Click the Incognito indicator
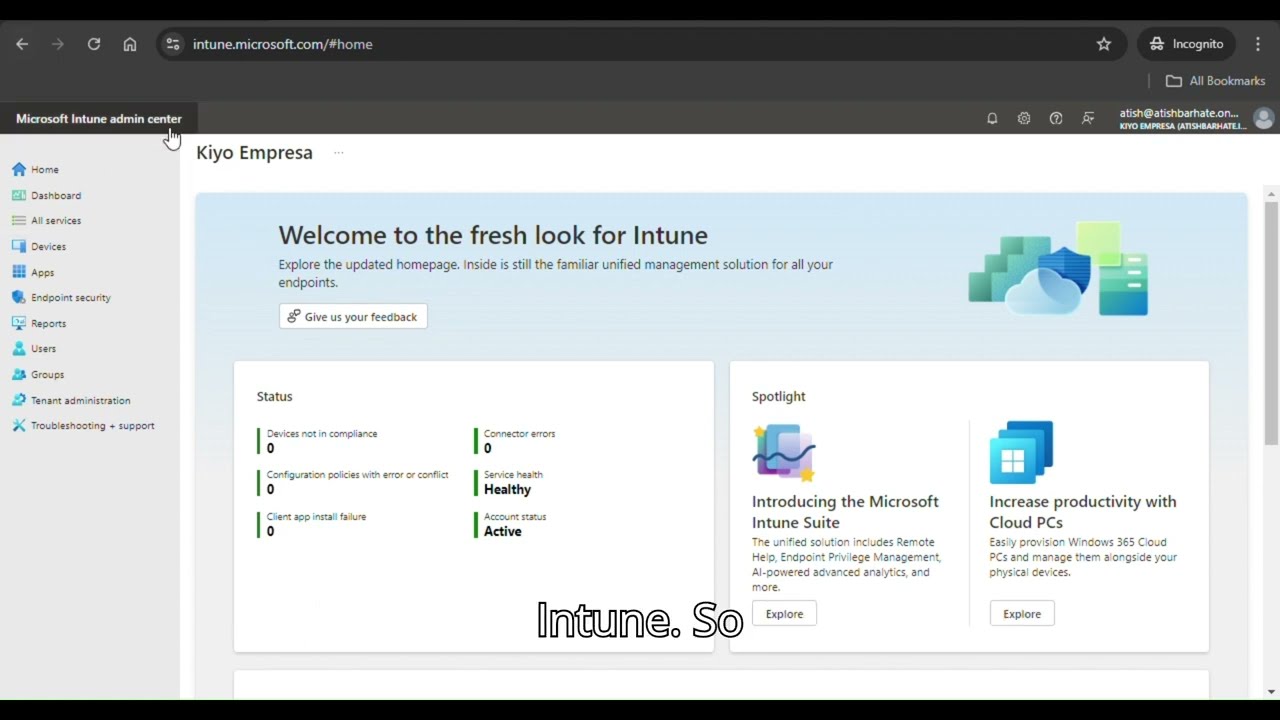The height and width of the screenshot is (720, 1280). coord(1186,44)
